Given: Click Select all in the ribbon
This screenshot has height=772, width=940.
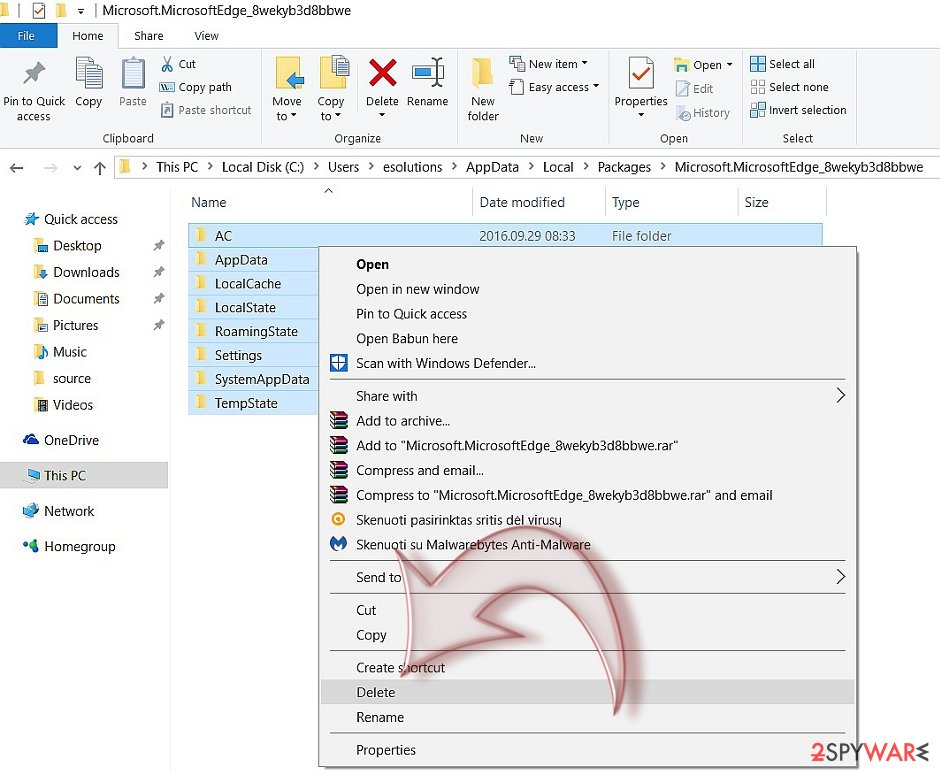Looking at the screenshot, I should (783, 64).
